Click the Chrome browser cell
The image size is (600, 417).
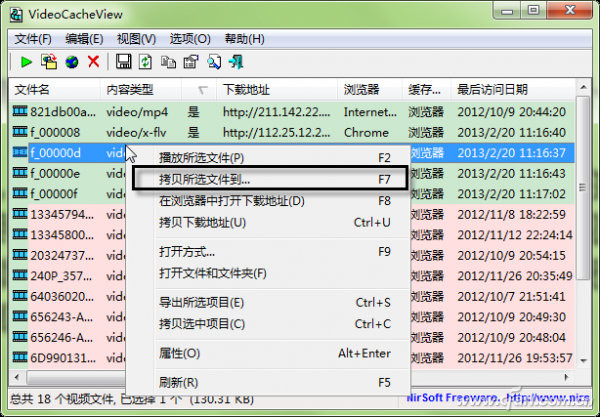click(x=366, y=132)
